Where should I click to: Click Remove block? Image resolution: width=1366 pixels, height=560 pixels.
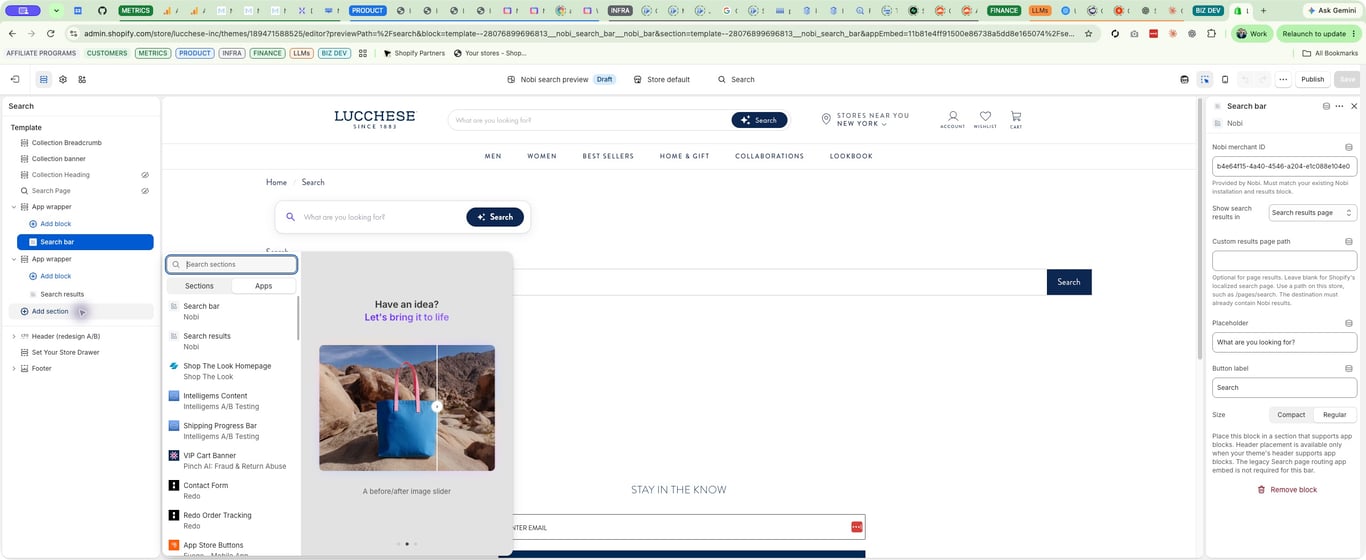click(1287, 490)
